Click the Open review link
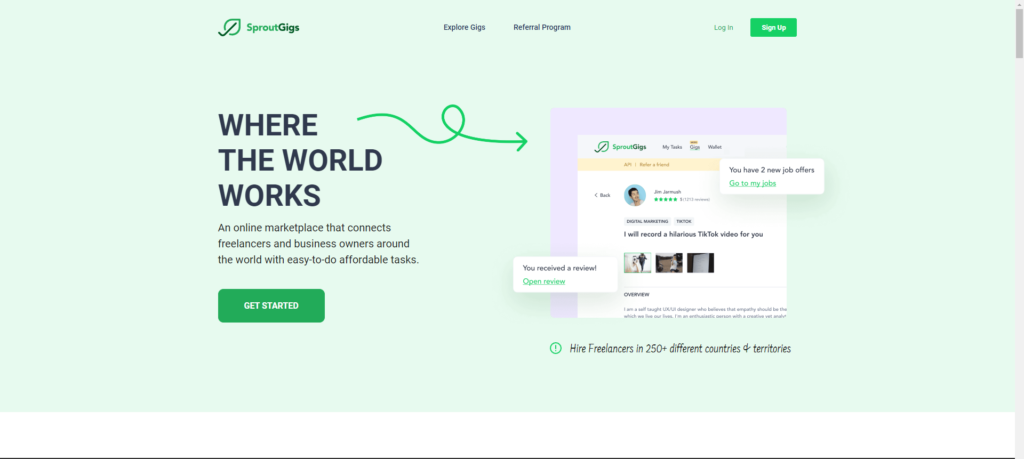The image size is (1024, 459). coord(544,281)
